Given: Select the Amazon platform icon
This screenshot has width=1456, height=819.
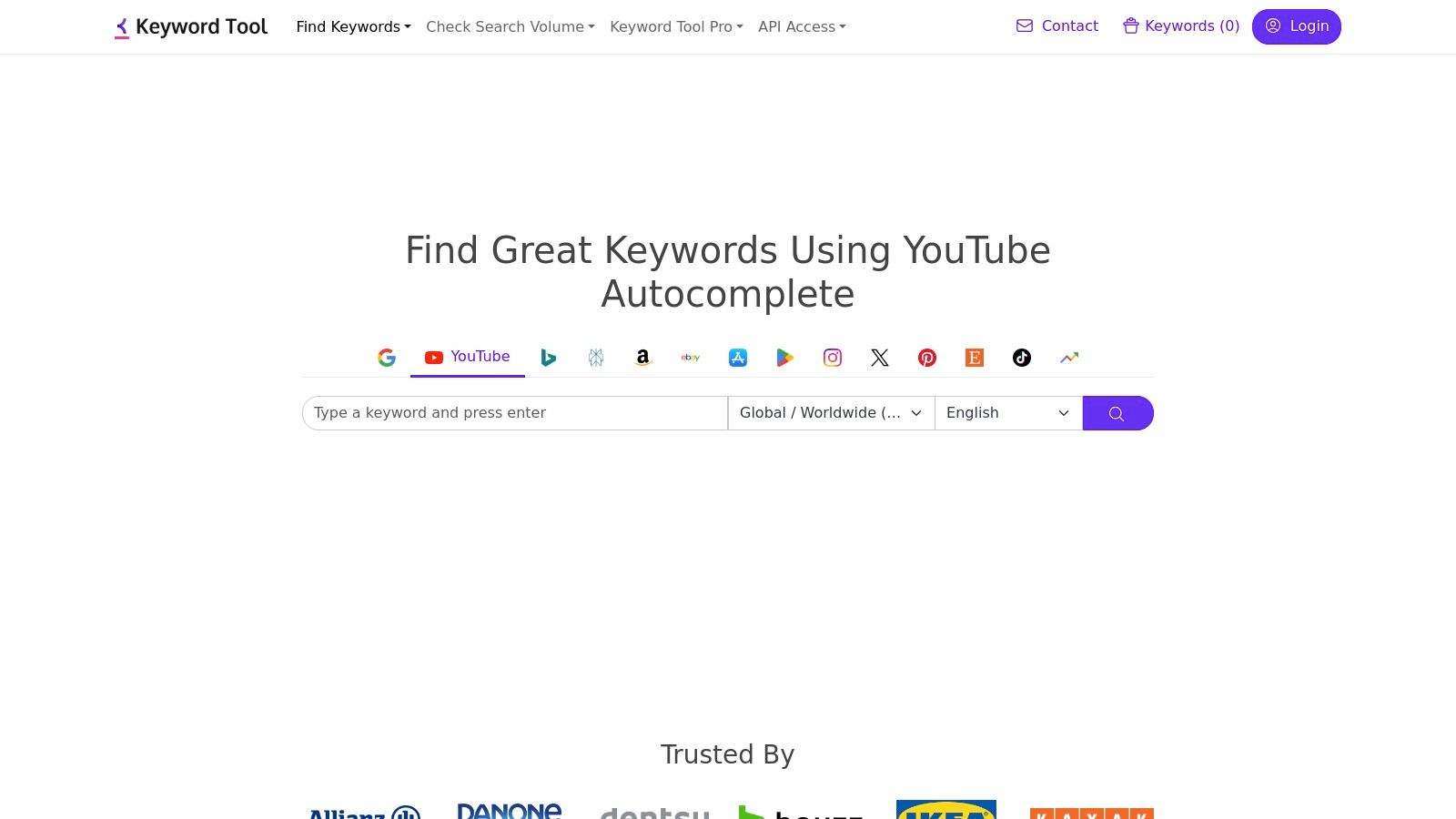Looking at the screenshot, I should pos(642,358).
